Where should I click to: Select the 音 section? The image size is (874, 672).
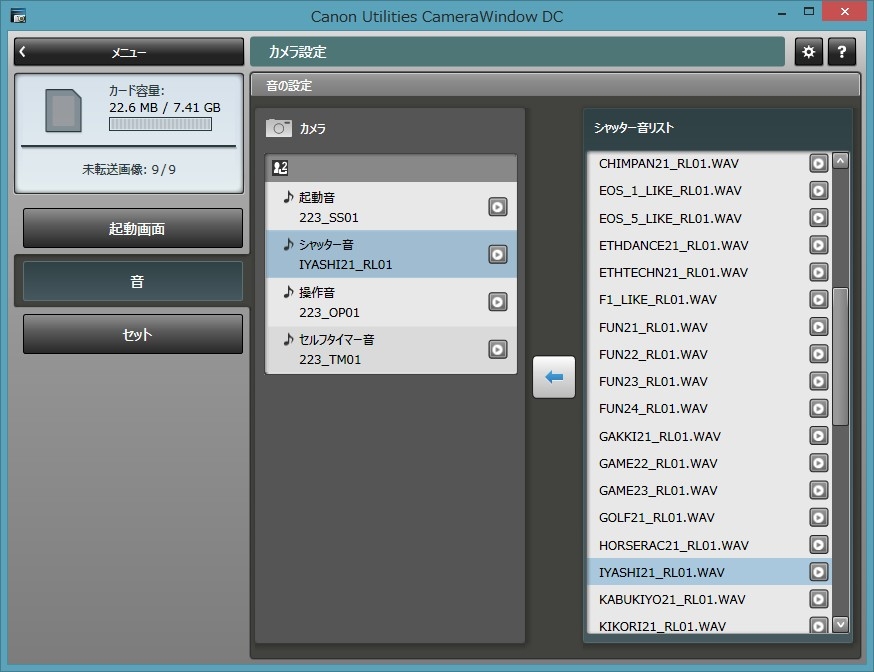(x=133, y=281)
